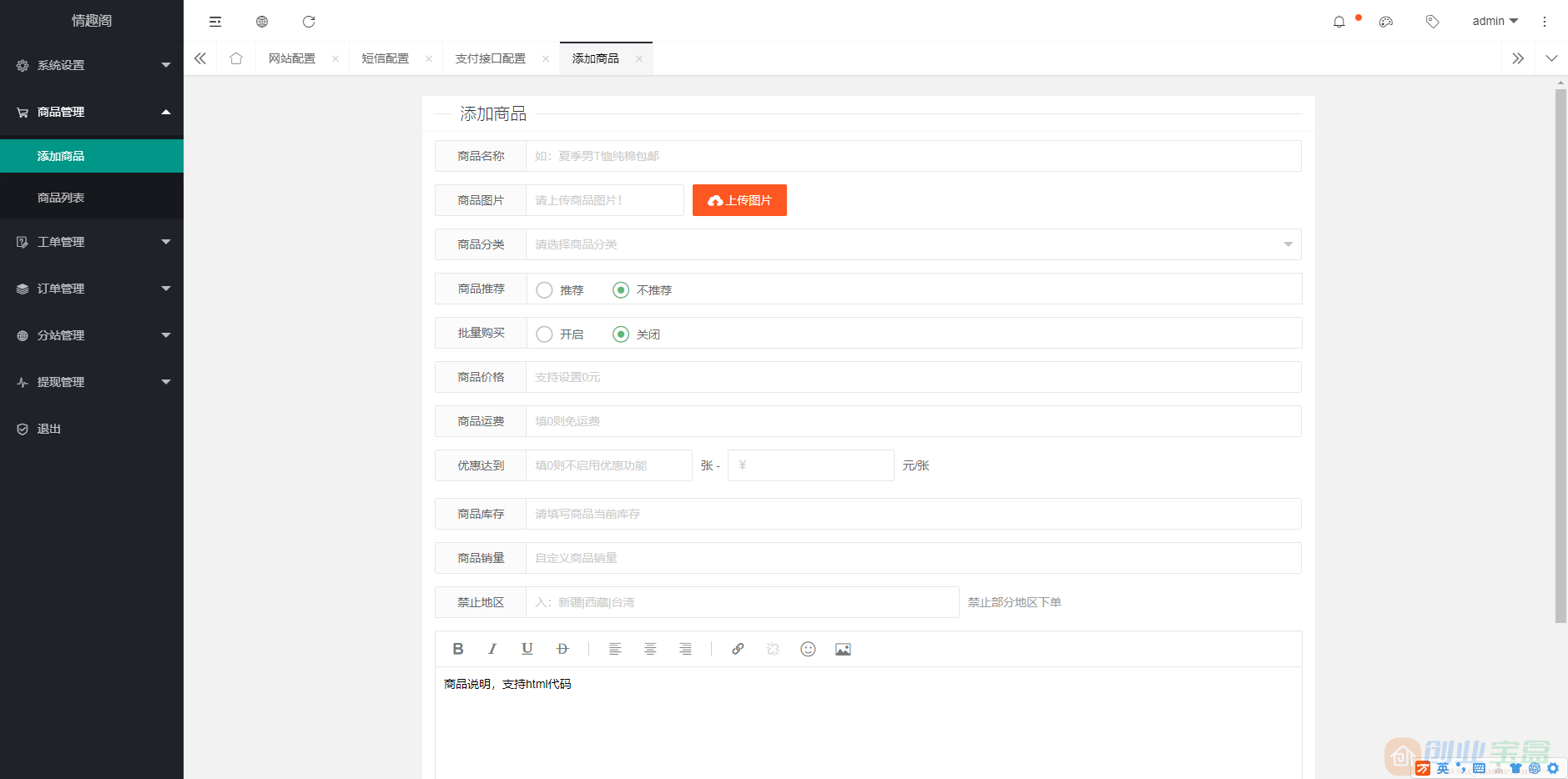This screenshot has width=1568, height=779.
Task: Insert a hyperlink in the editor
Action: click(738, 648)
